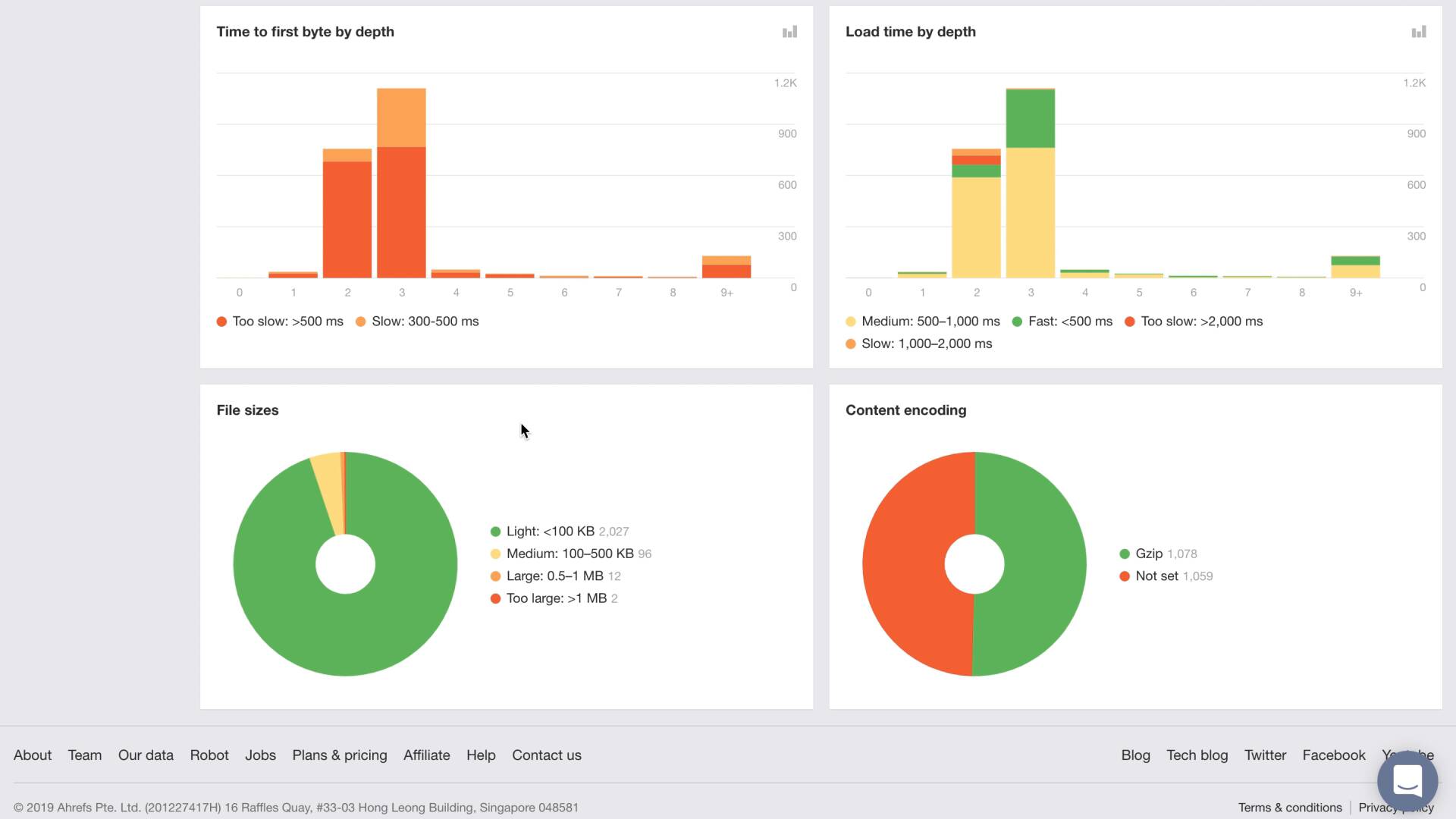Image resolution: width=1456 pixels, height=819 pixels.
Task: Open the Terms & conditions link
Action: [1290, 808]
